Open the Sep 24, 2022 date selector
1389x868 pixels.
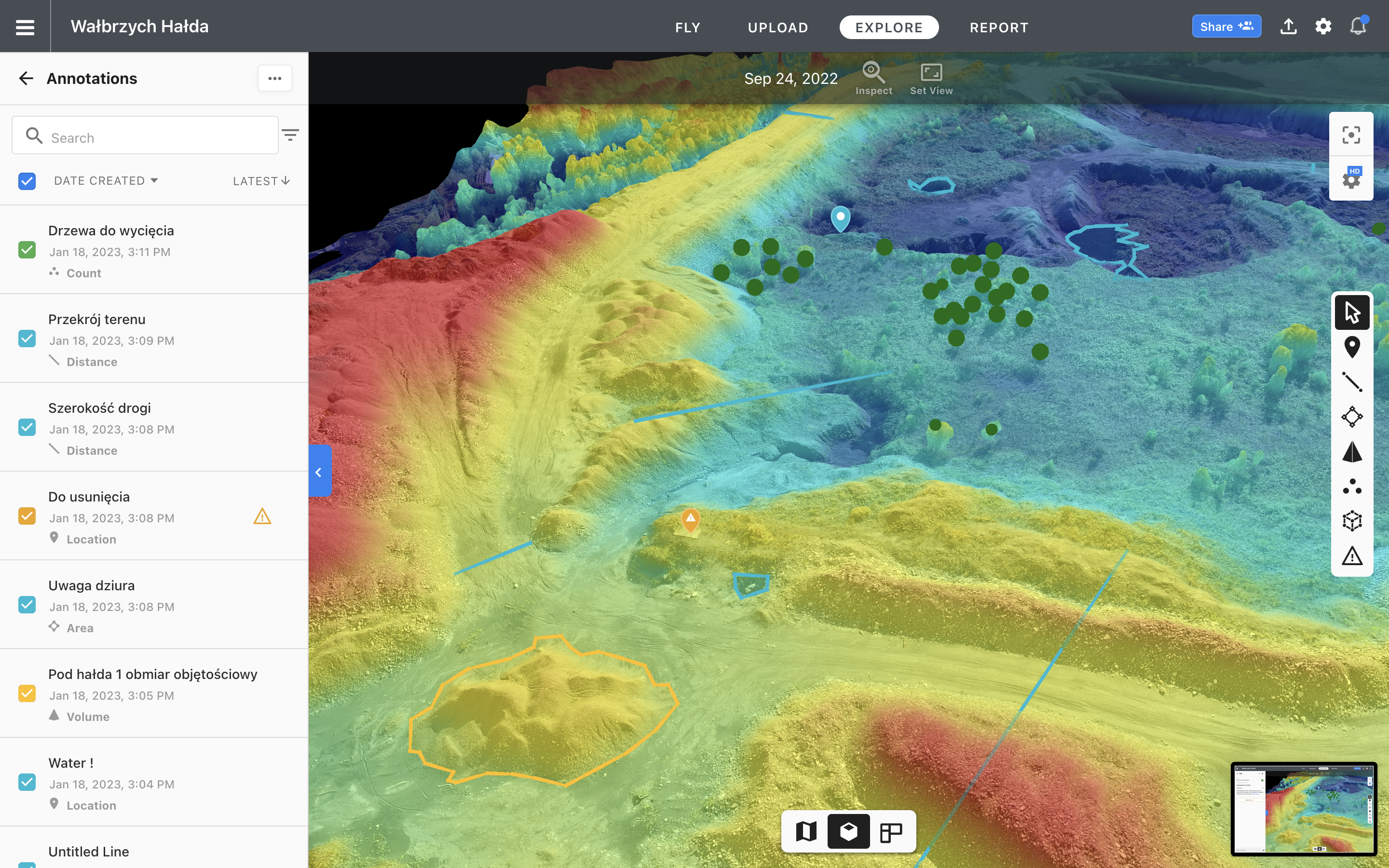coord(791,79)
